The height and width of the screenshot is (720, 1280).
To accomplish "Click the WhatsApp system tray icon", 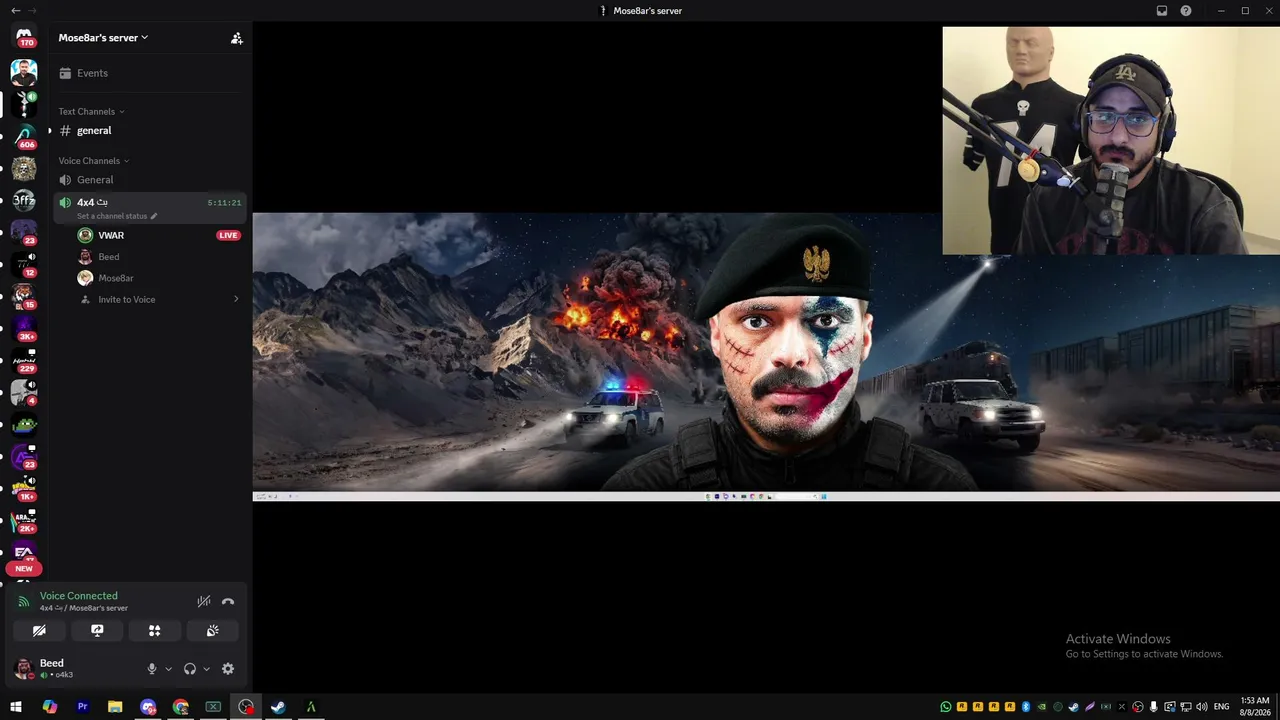I will (x=946, y=707).
